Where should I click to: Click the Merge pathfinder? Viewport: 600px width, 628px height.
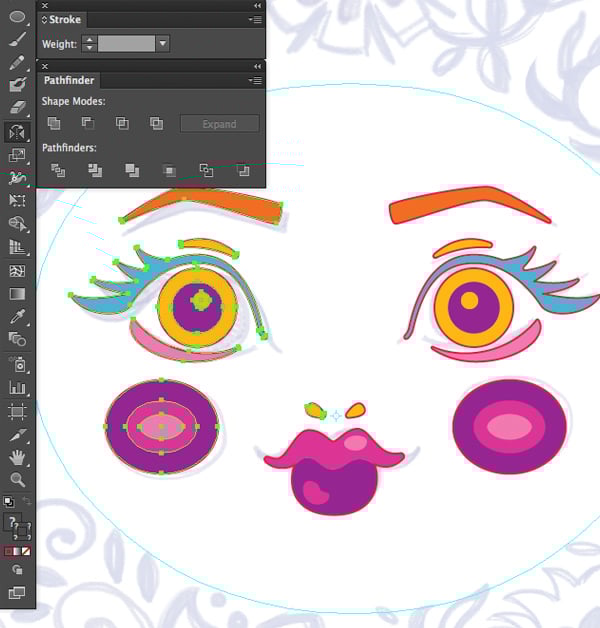(x=132, y=171)
